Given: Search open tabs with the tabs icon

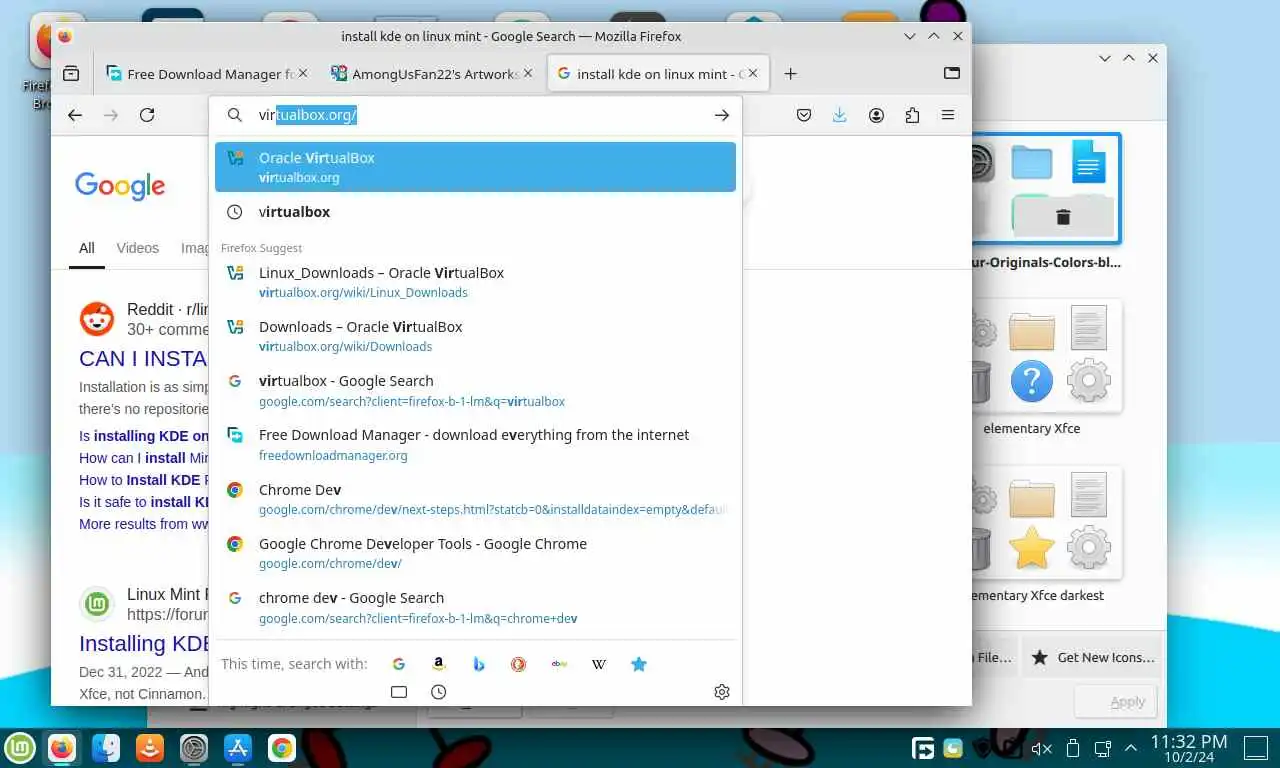Looking at the screenshot, I should click(398, 692).
